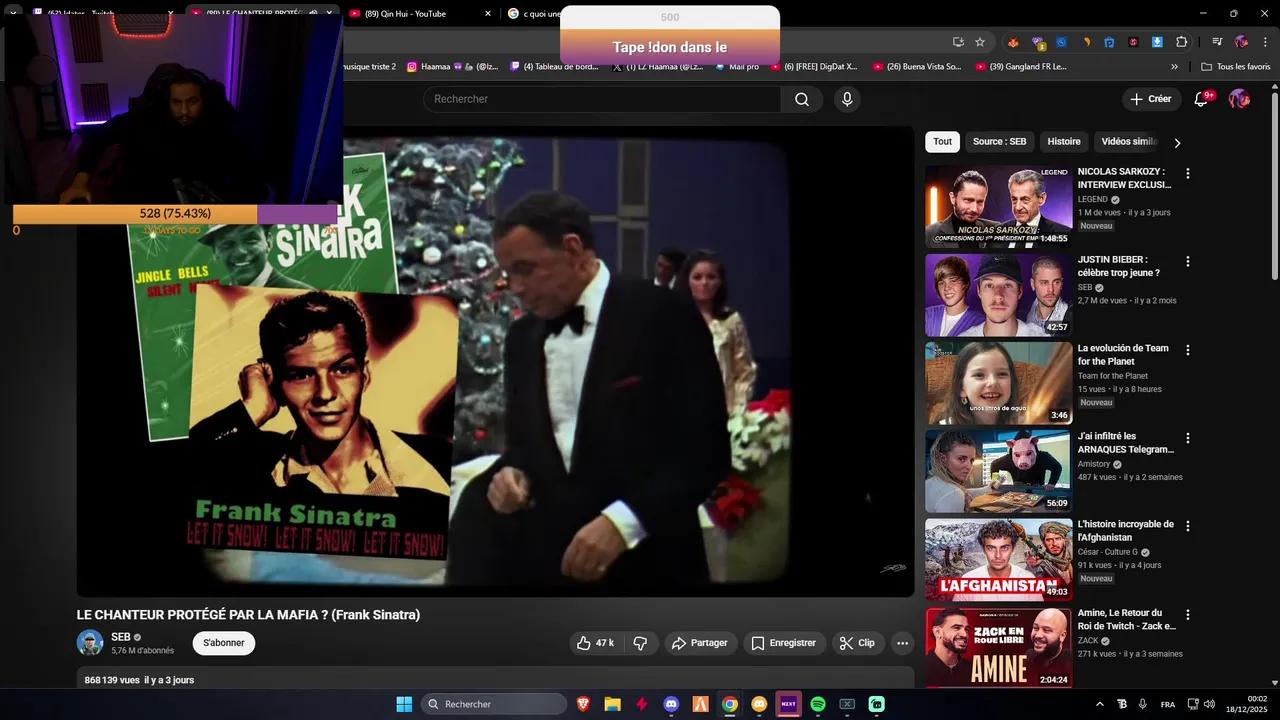The height and width of the screenshot is (720, 1280).
Task: Open the L'AFGHANISTAN video thumbnail
Action: (998, 559)
